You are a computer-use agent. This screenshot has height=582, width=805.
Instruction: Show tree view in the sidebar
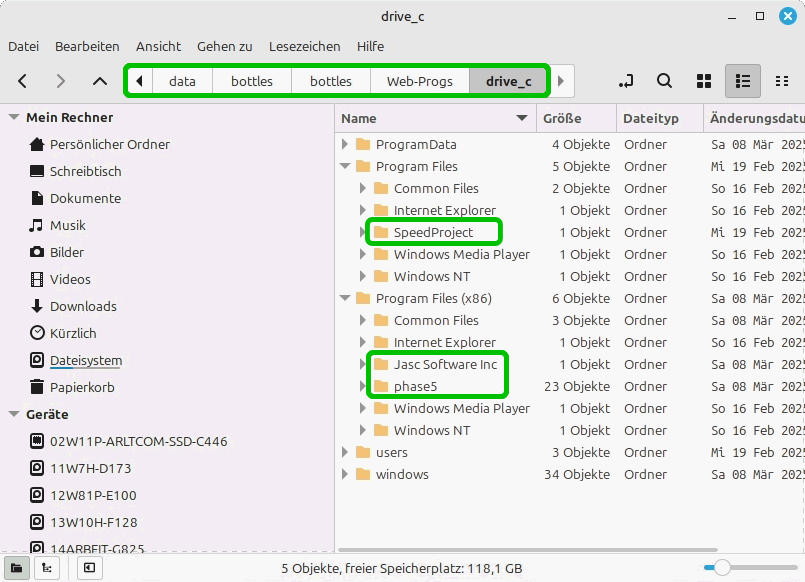pos(46,568)
